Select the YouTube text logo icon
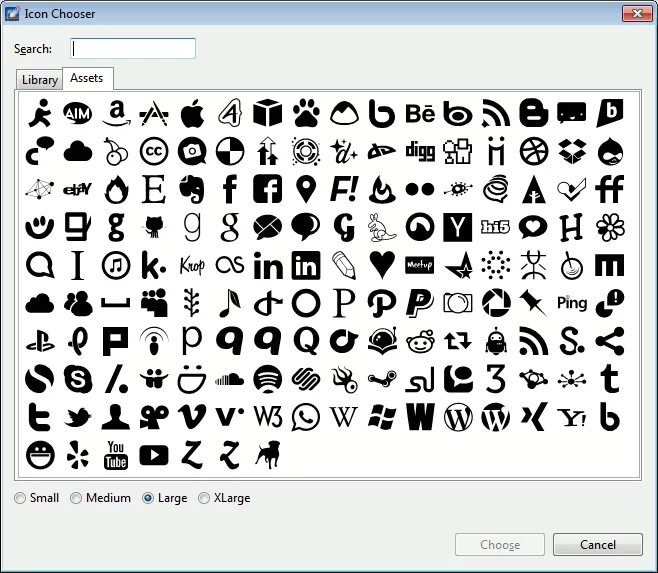The image size is (658, 573). pos(116,455)
